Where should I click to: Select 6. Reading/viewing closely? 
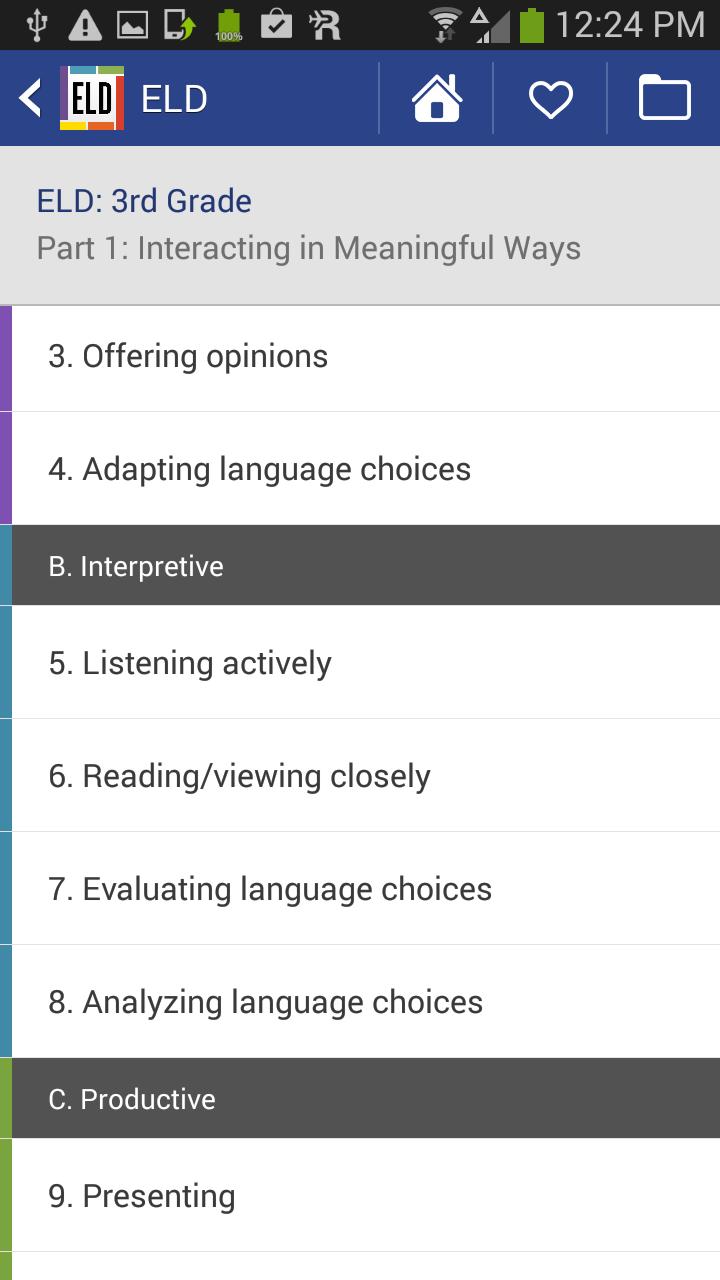[360, 776]
